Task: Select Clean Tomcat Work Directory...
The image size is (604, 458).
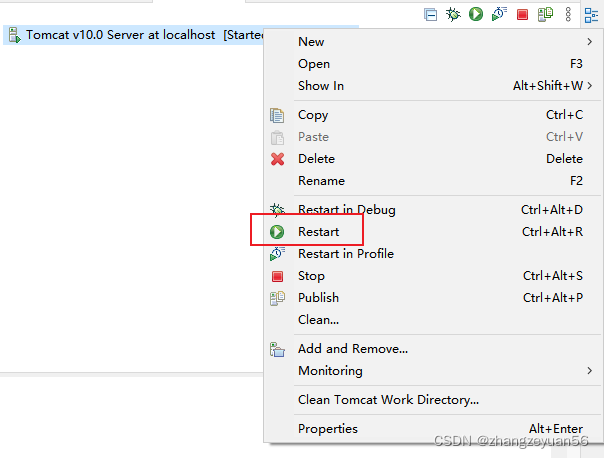Action: 432,399
